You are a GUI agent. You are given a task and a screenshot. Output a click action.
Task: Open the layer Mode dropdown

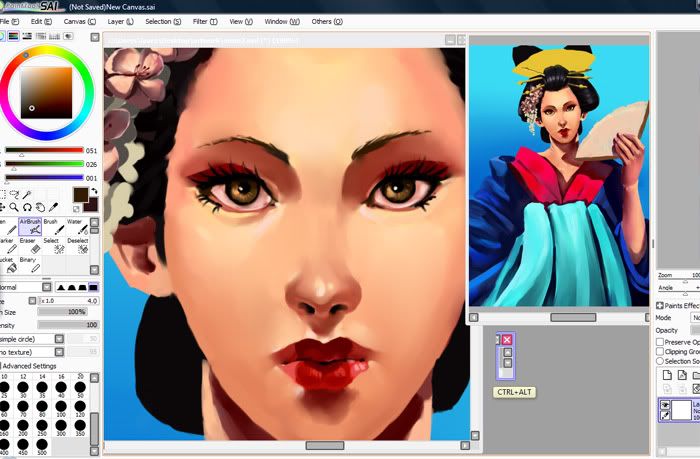point(695,317)
